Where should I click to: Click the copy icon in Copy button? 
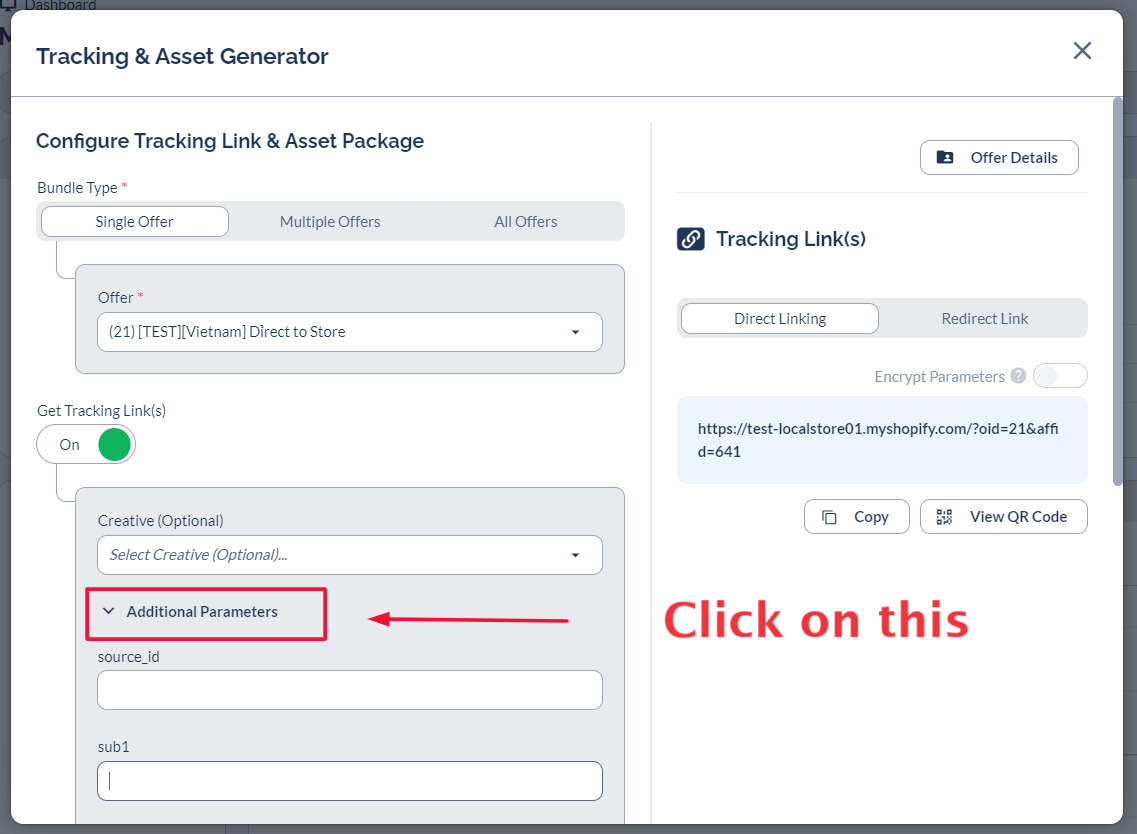[x=829, y=517]
